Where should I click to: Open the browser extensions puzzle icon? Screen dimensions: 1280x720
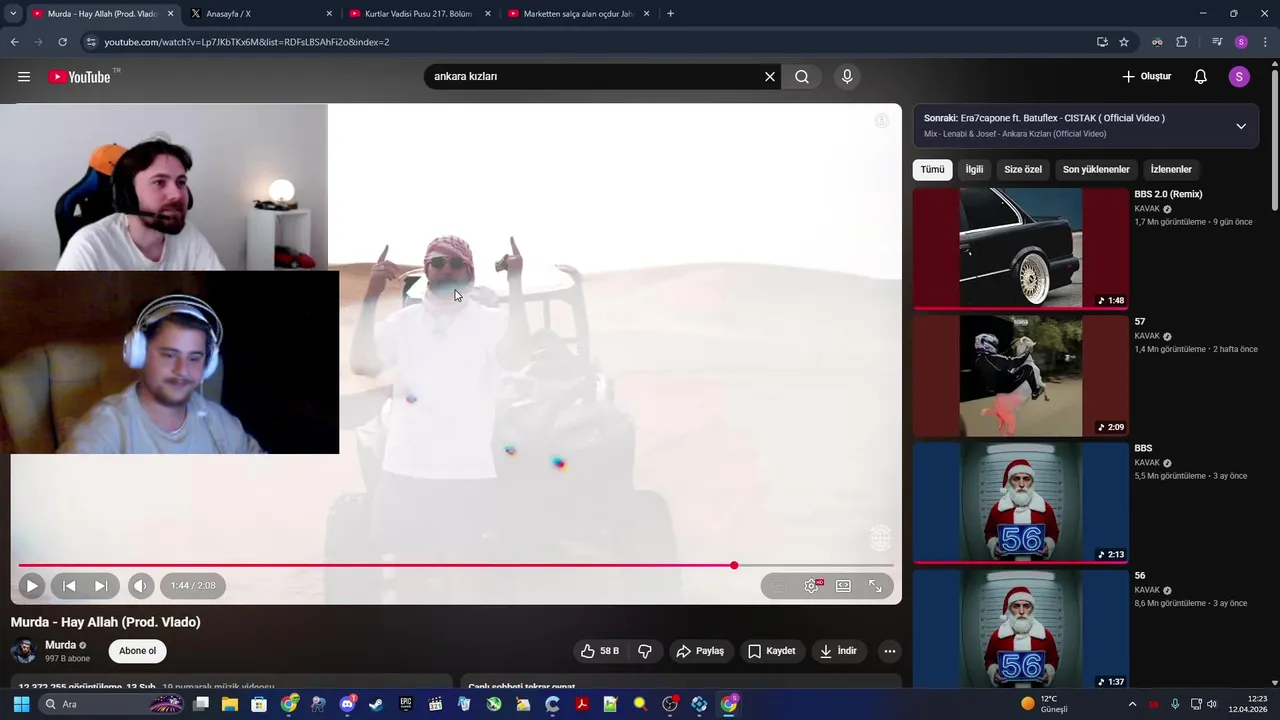click(1182, 42)
